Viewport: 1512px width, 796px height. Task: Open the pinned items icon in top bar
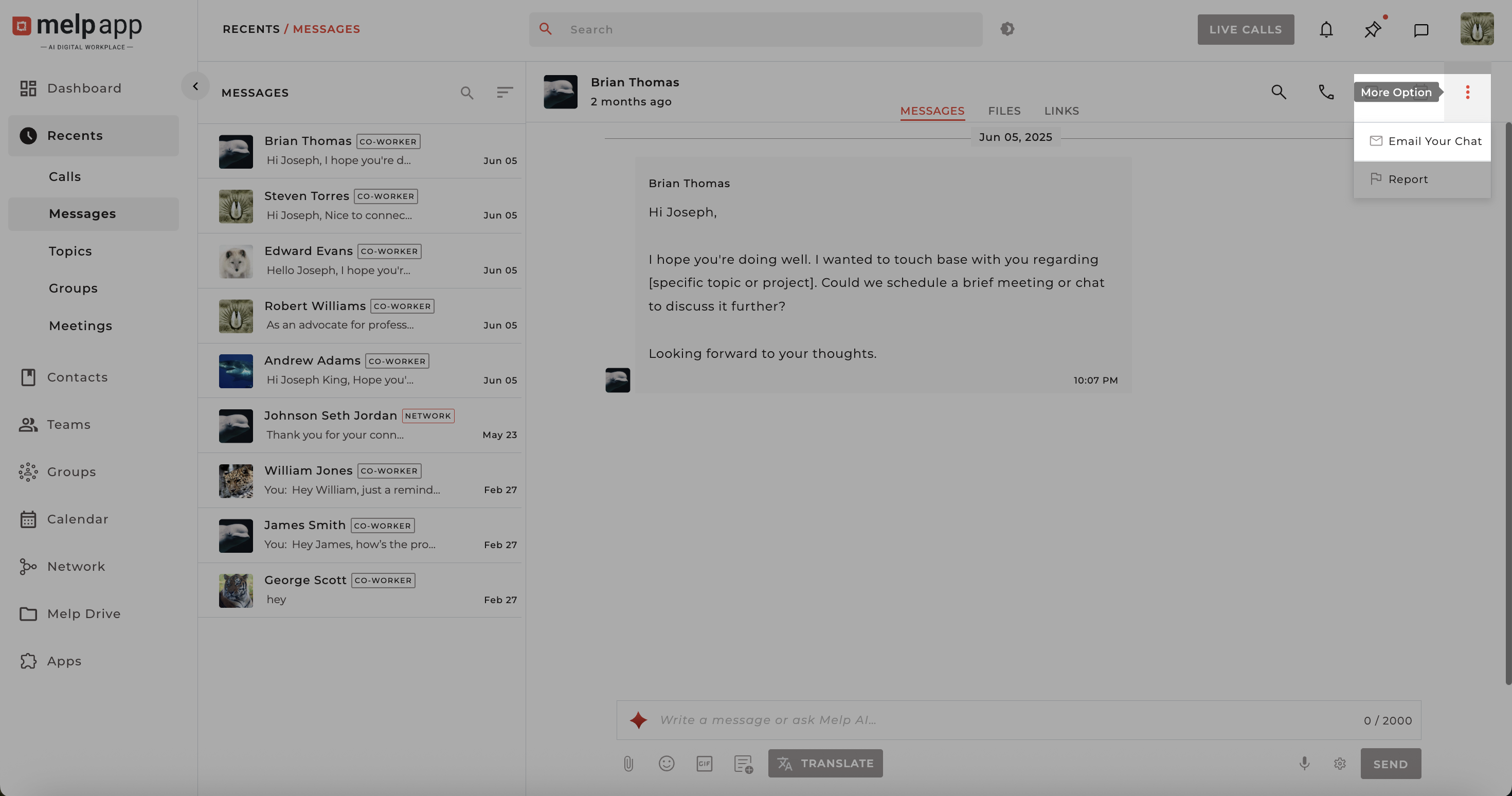click(1372, 29)
